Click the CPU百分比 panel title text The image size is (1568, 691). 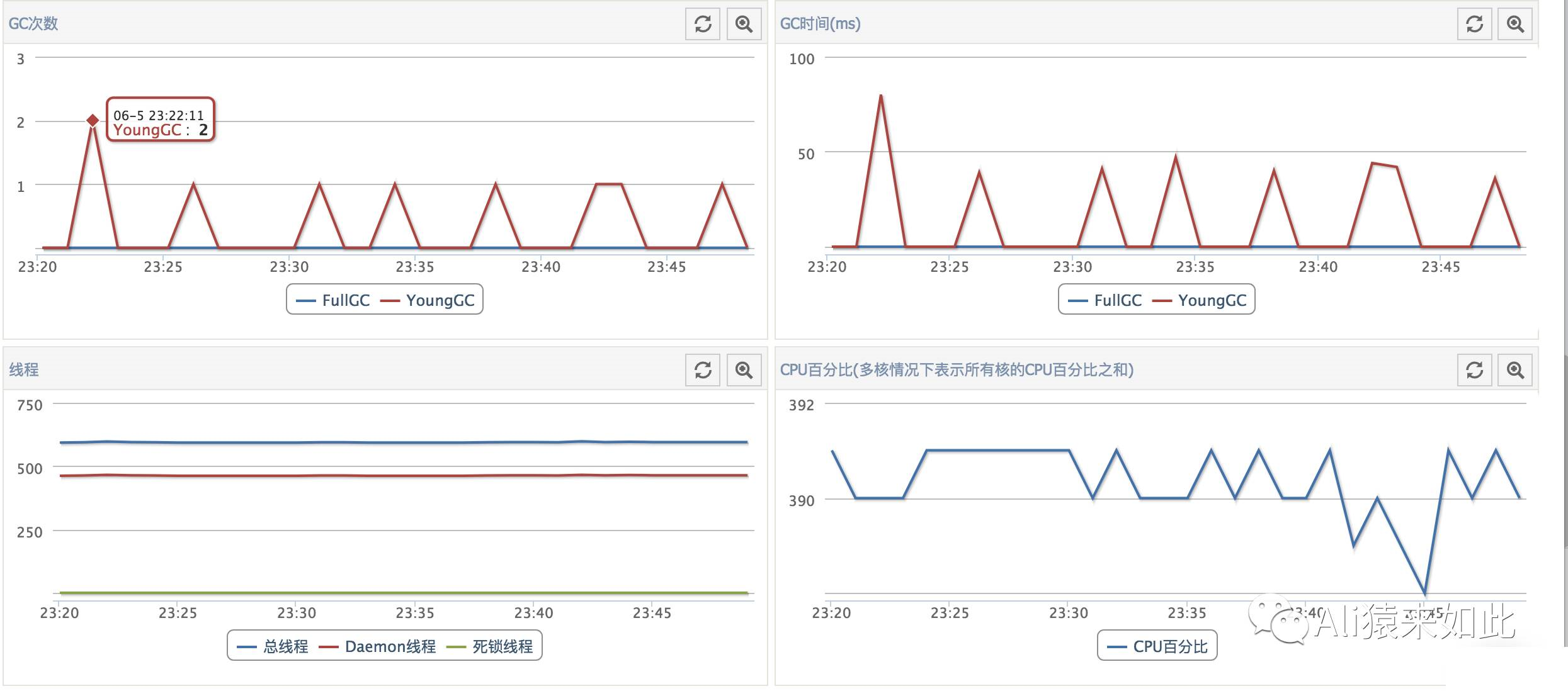click(x=957, y=370)
